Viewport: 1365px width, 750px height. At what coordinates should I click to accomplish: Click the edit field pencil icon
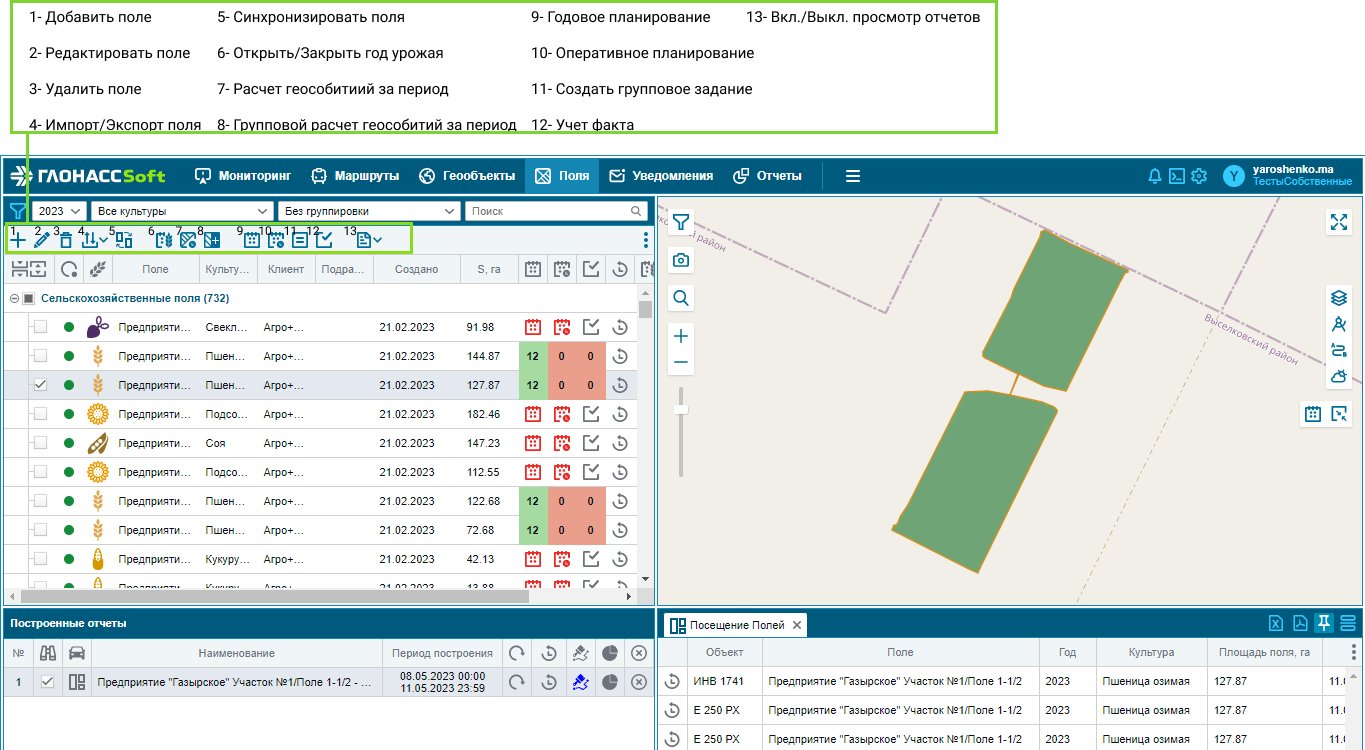click(x=42, y=240)
